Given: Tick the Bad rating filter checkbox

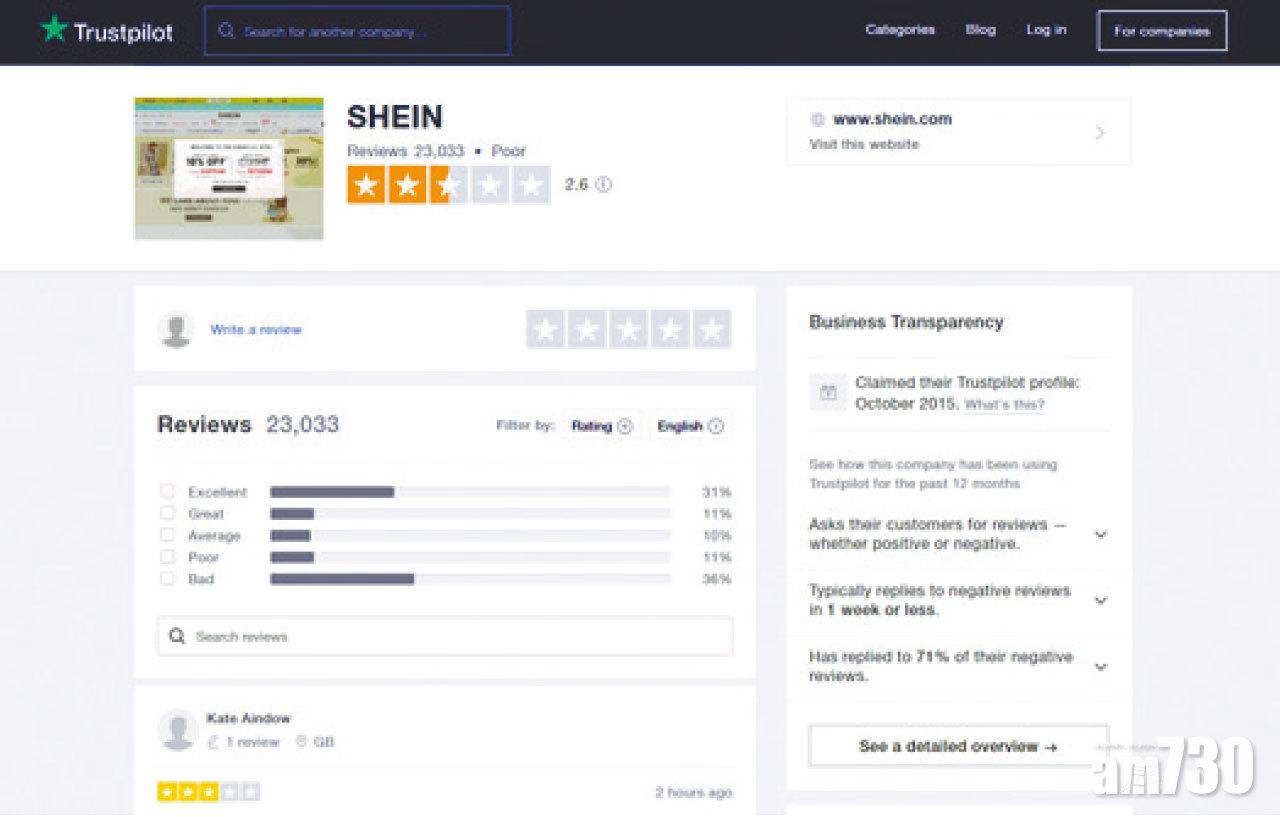Looking at the screenshot, I should point(167,579).
